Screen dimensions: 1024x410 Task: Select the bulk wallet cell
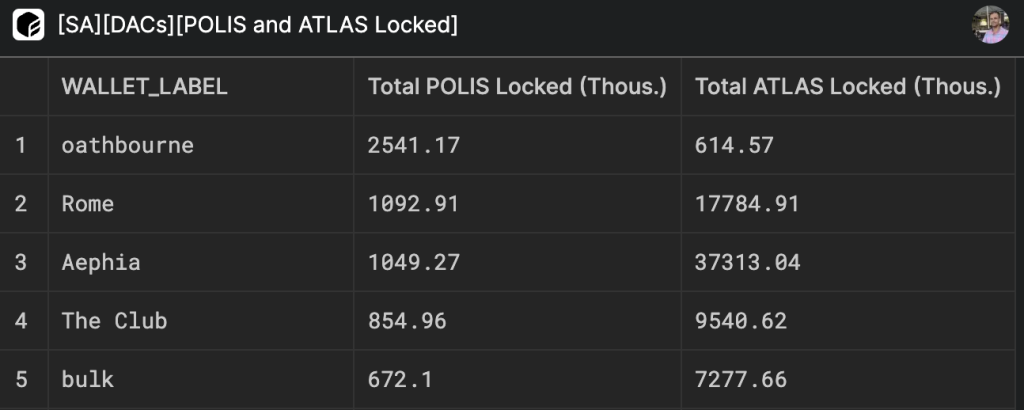click(x=88, y=380)
